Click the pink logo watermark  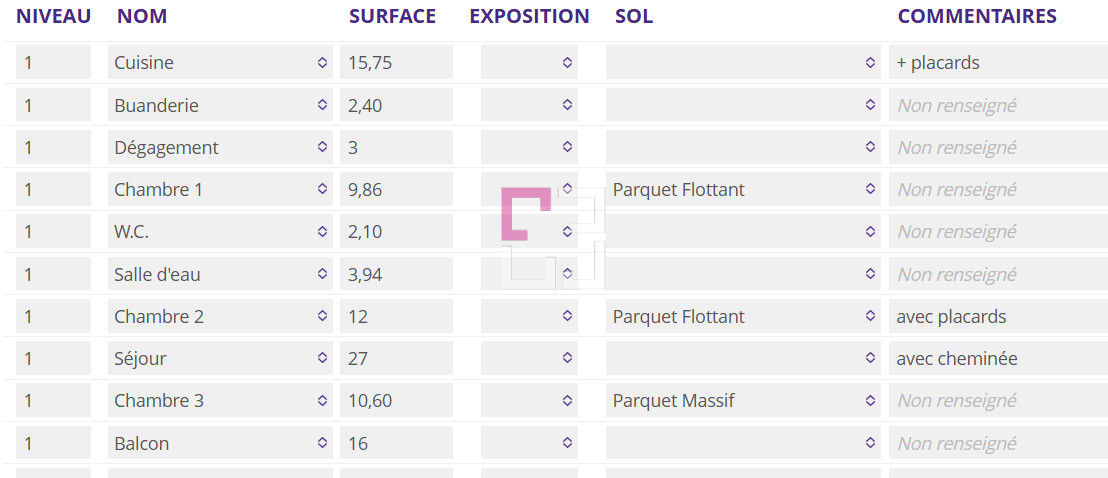point(525,214)
